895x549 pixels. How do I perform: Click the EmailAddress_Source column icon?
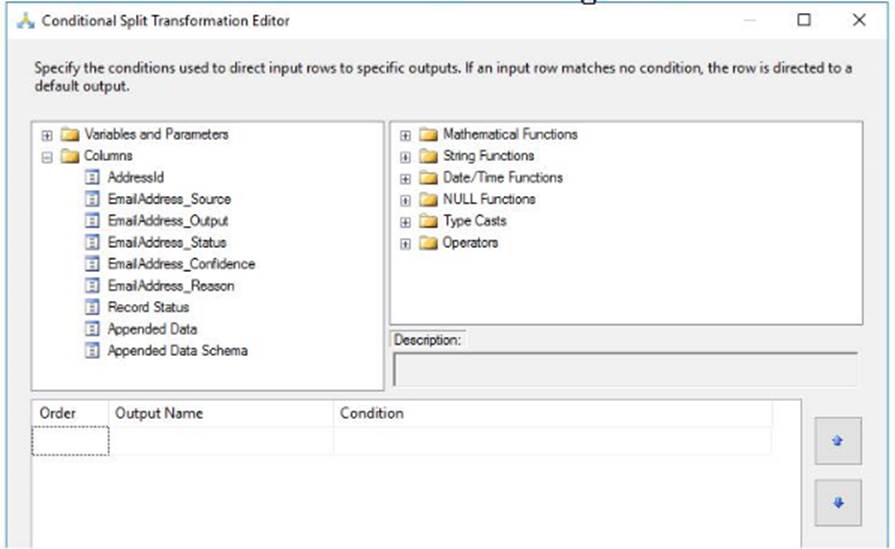coord(93,199)
